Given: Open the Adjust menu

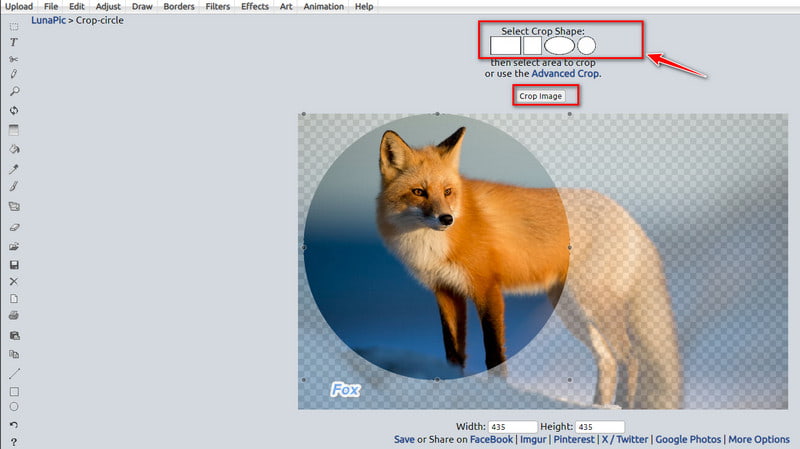Looking at the screenshot, I should pyautogui.click(x=108, y=7).
